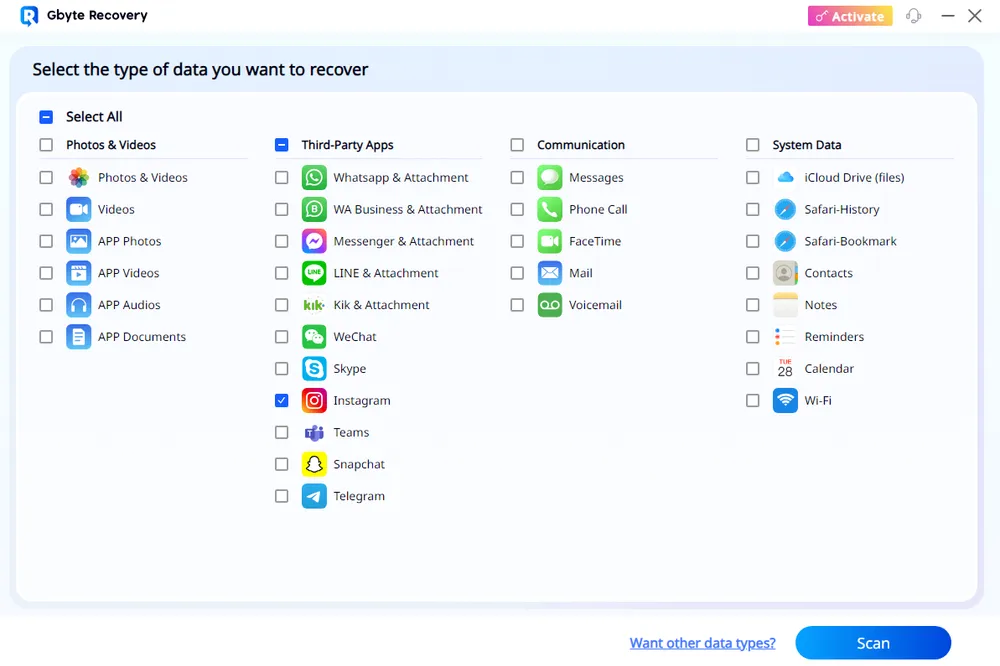
Task: Toggle the Third-Party Apps category checkbox
Action: (281, 145)
